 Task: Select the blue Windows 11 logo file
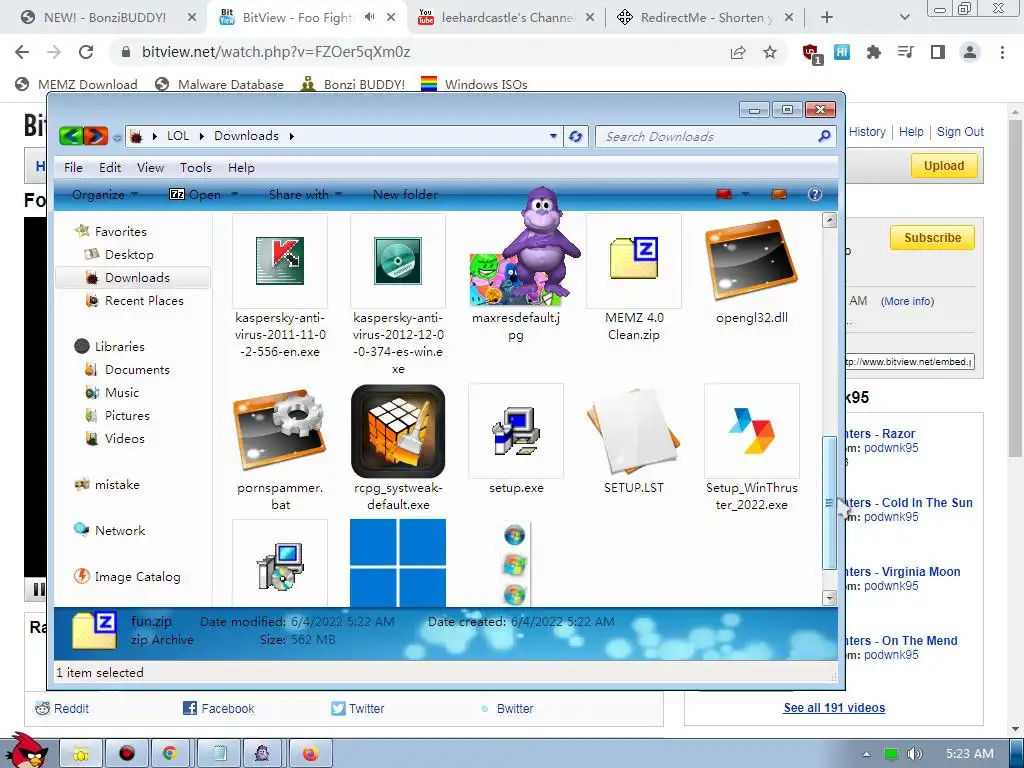398,563
